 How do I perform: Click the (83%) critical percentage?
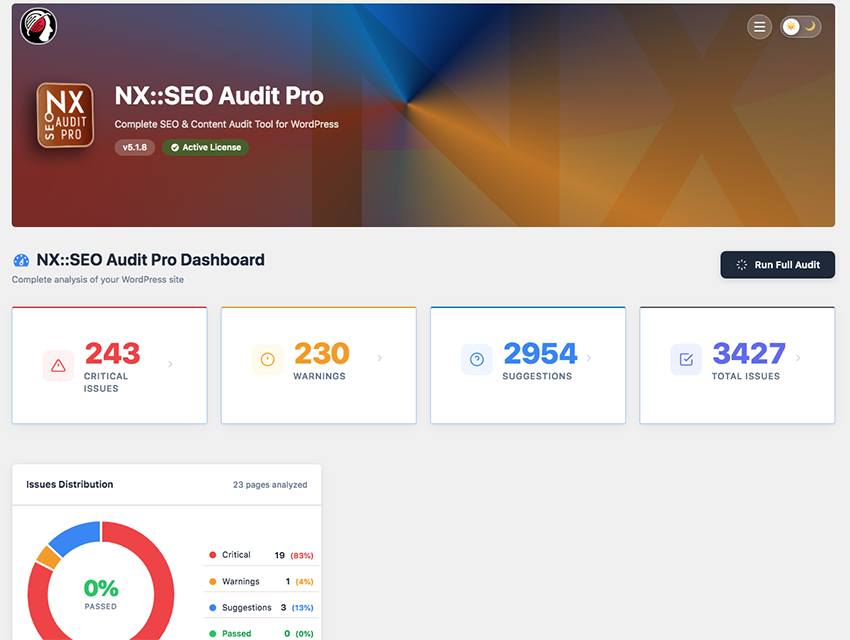[302, 555]
